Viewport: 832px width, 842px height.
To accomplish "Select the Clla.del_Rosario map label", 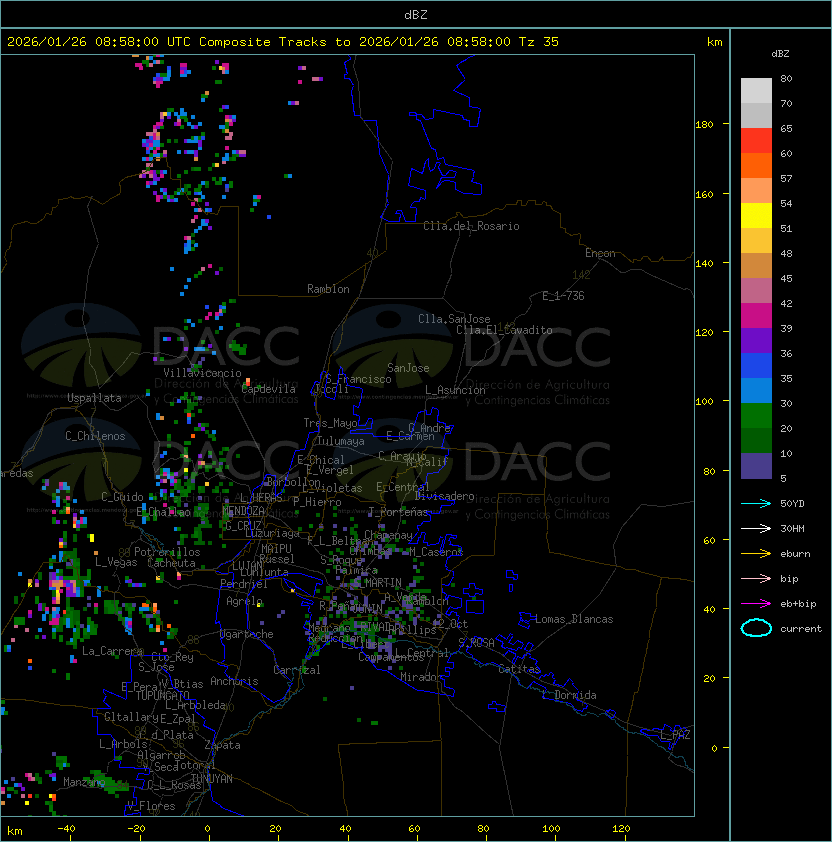I will pos(471,226).
